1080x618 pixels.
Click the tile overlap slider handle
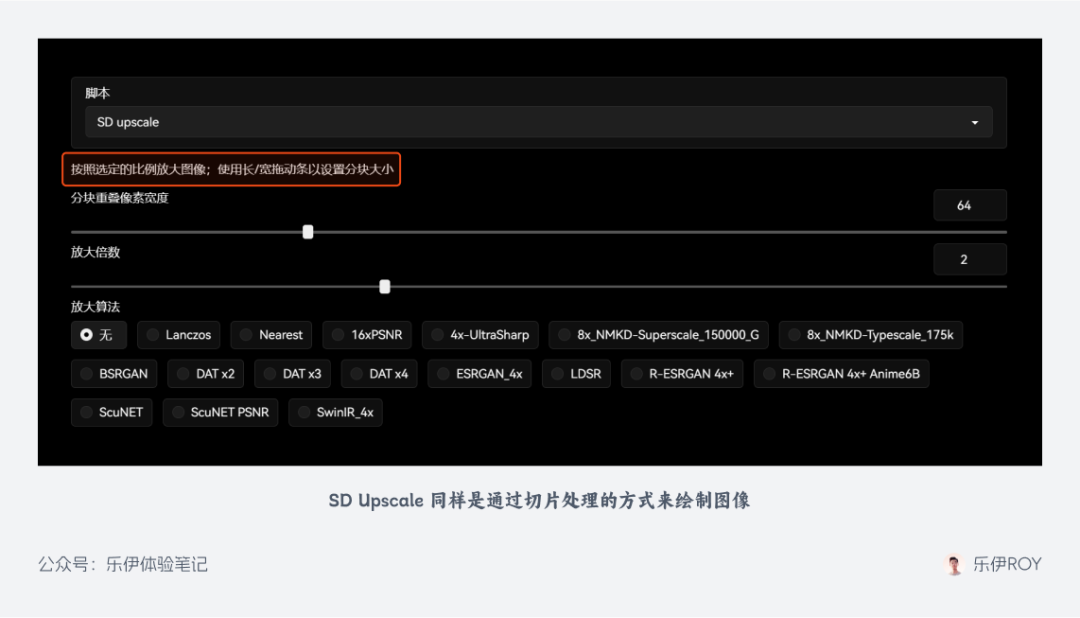(x=308, y=232)
